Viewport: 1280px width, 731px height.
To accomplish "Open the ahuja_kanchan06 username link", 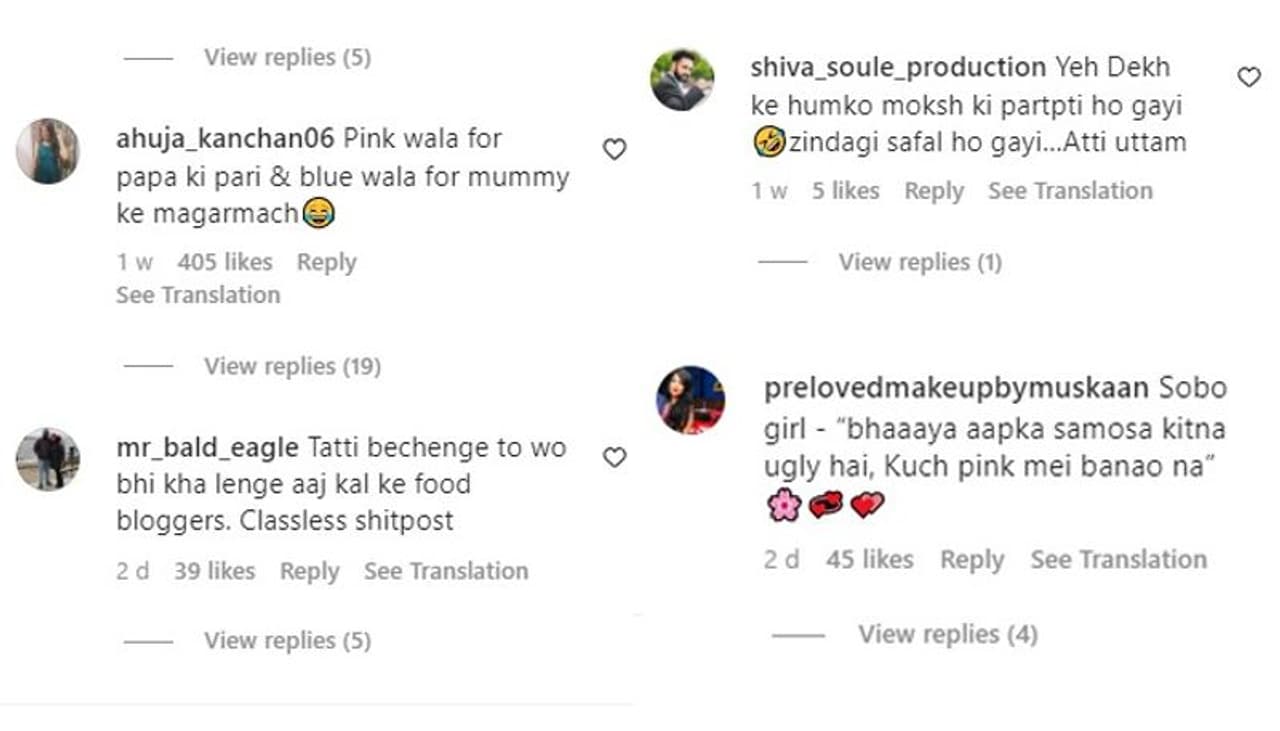I will [x=225, y=138].
